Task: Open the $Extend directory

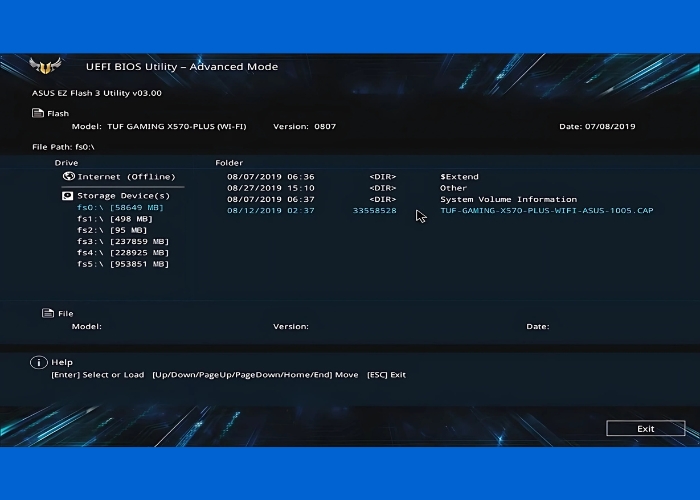Action: click(459, 176)
